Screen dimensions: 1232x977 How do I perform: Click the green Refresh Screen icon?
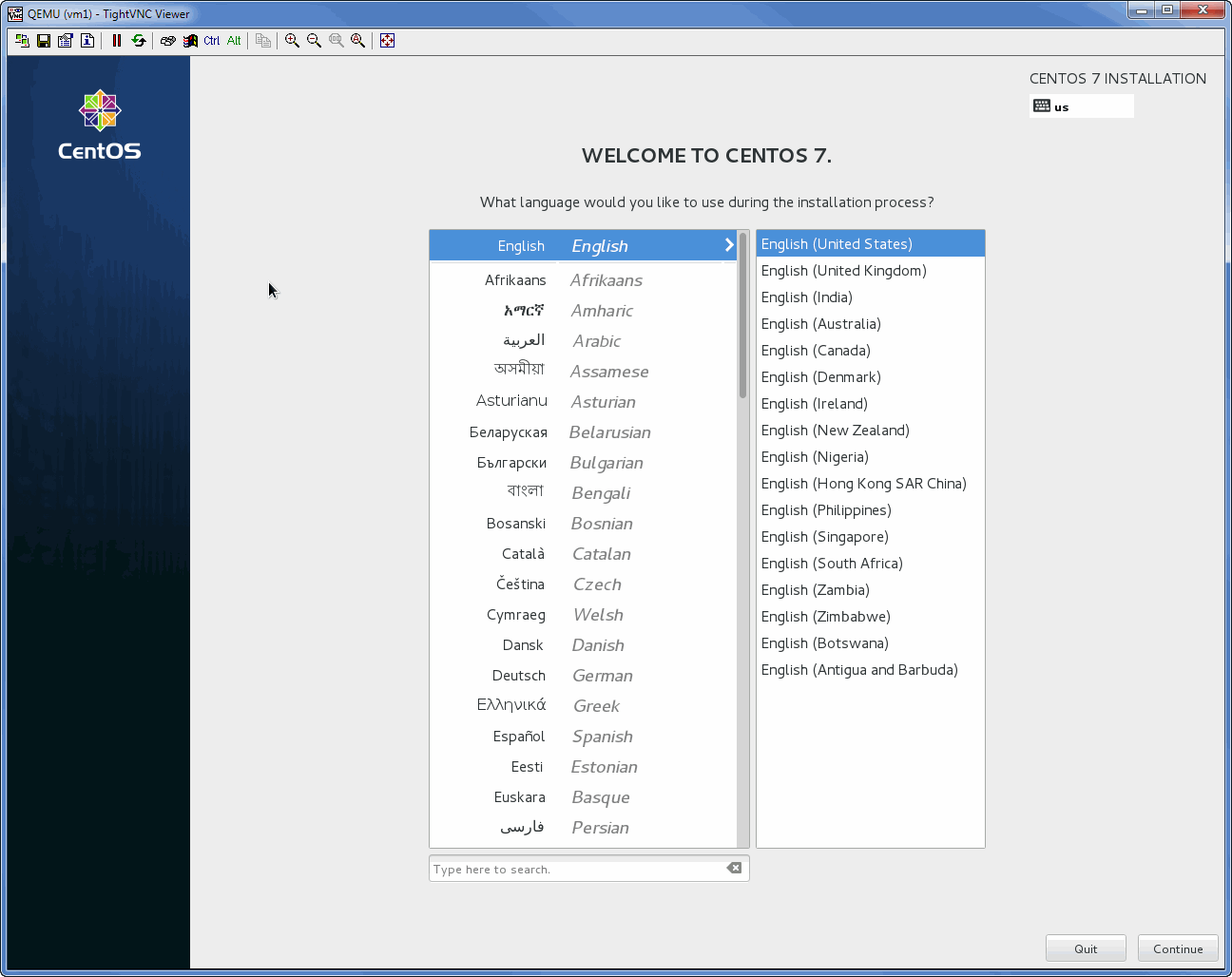pos(139,41)
